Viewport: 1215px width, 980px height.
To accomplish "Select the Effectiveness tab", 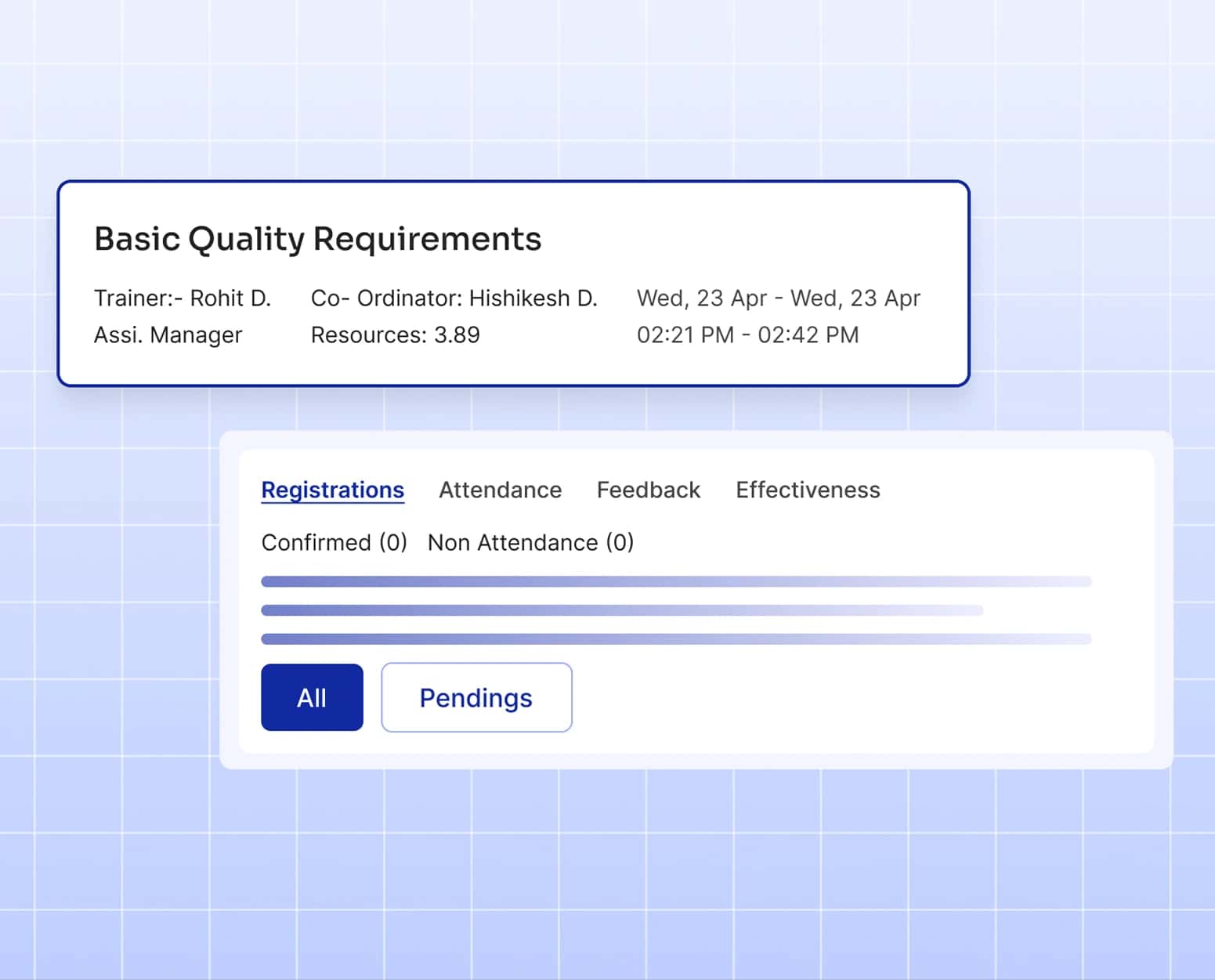I will click(x=807, y=490).
